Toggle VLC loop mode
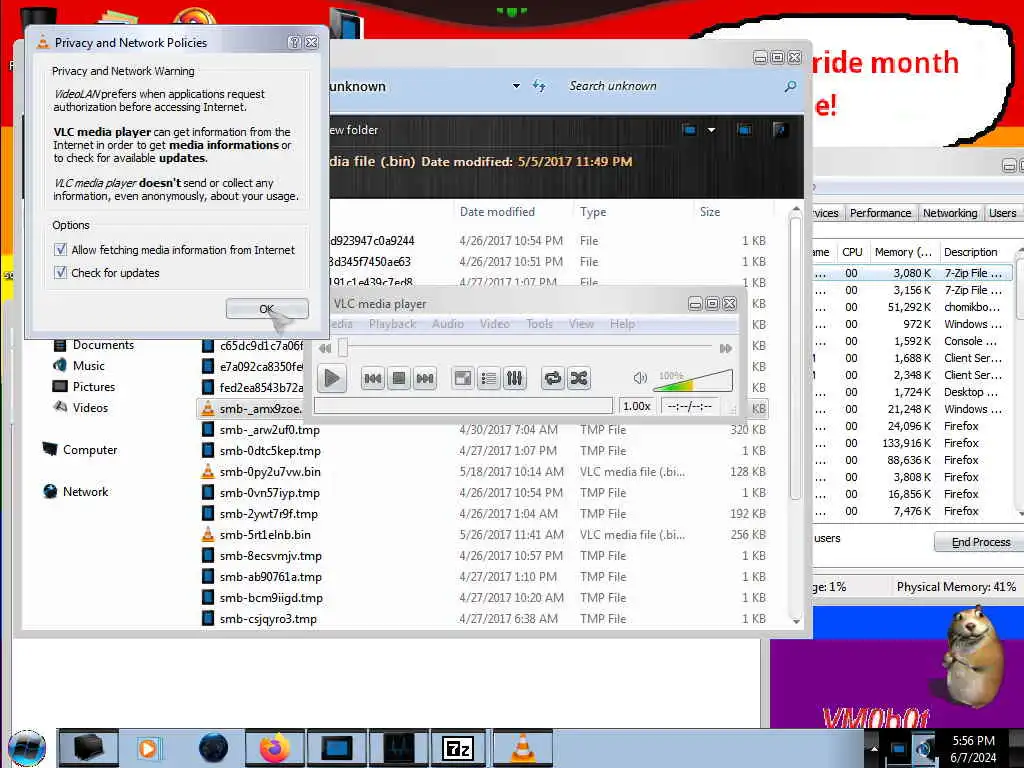 552,378
